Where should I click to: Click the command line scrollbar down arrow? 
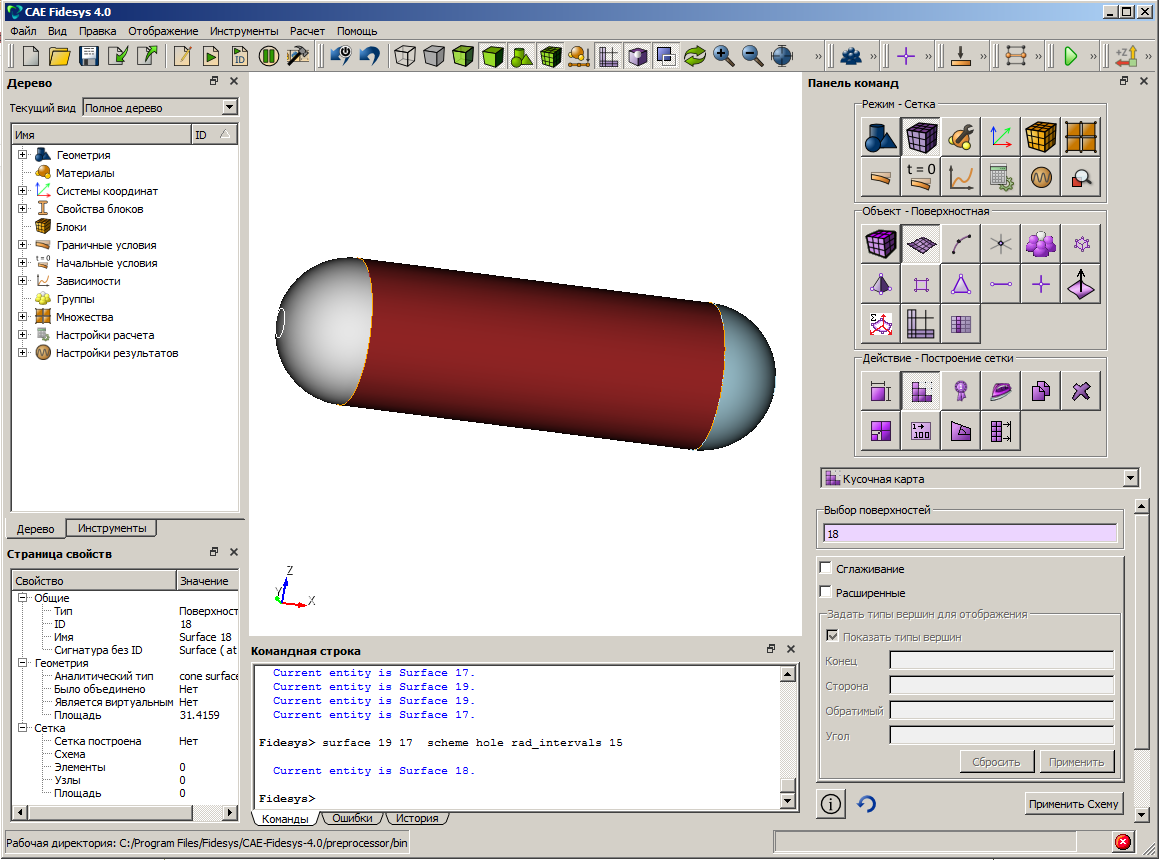point(787,801)
